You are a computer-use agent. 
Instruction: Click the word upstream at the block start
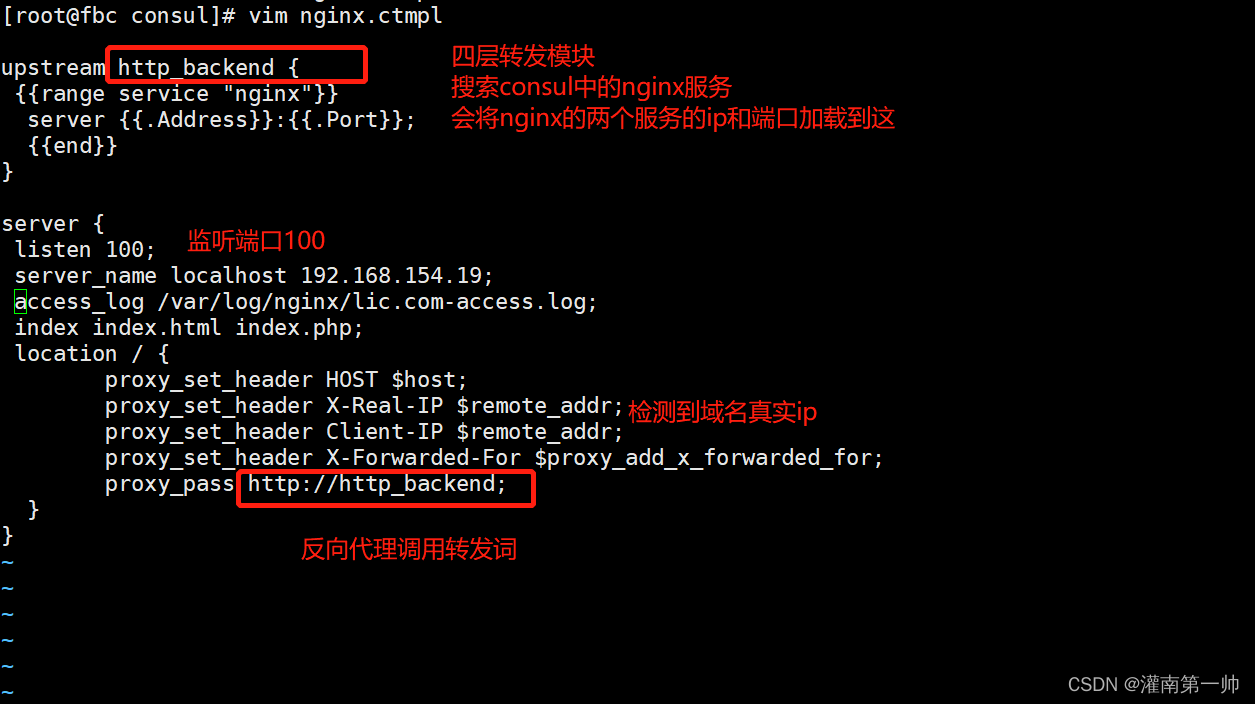coord(53,68)
